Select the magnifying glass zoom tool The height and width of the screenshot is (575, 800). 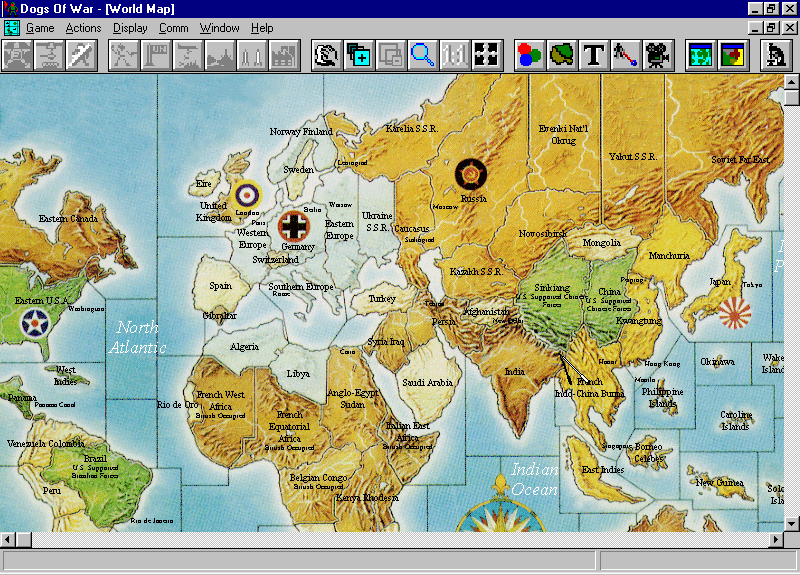click(x=423, y=55)
